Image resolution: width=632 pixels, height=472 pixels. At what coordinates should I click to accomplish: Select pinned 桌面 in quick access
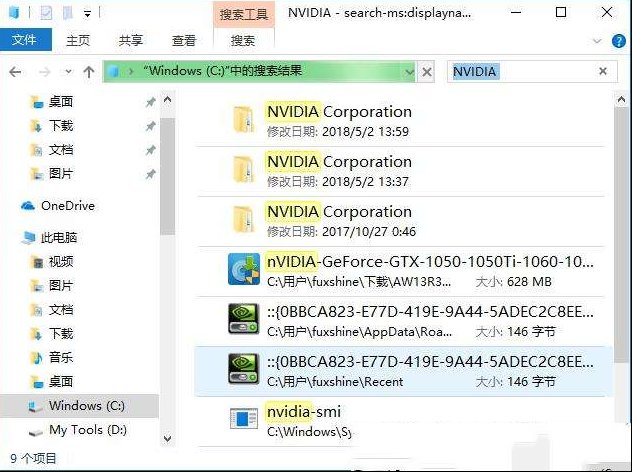pyautogui.click(x=61, y=102)
